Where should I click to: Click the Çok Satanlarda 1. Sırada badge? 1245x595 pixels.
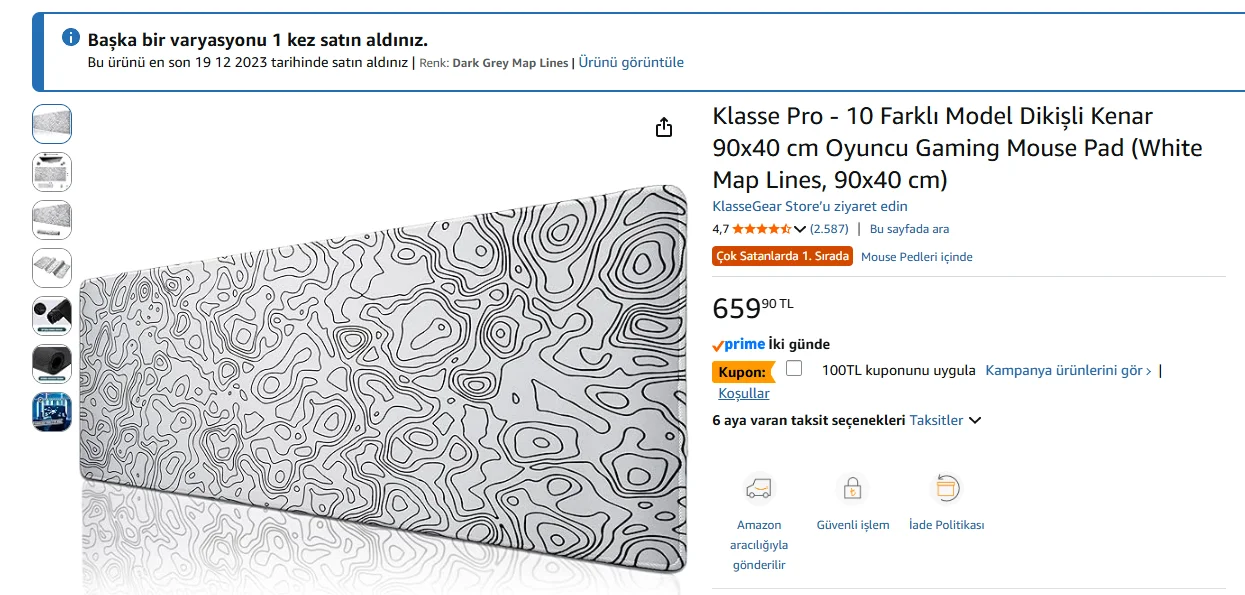[782, 256]
